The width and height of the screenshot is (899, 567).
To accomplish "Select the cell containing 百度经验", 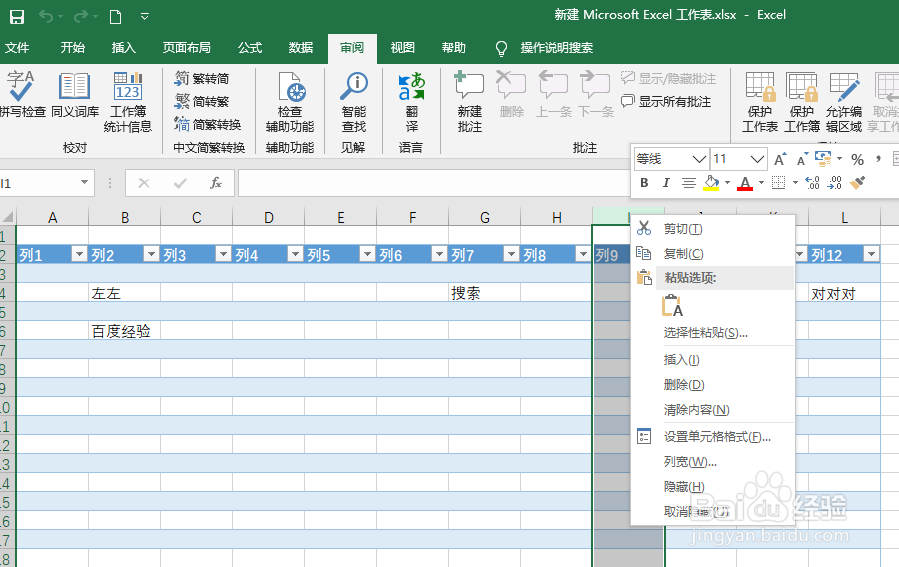I will tap(124, 330).
